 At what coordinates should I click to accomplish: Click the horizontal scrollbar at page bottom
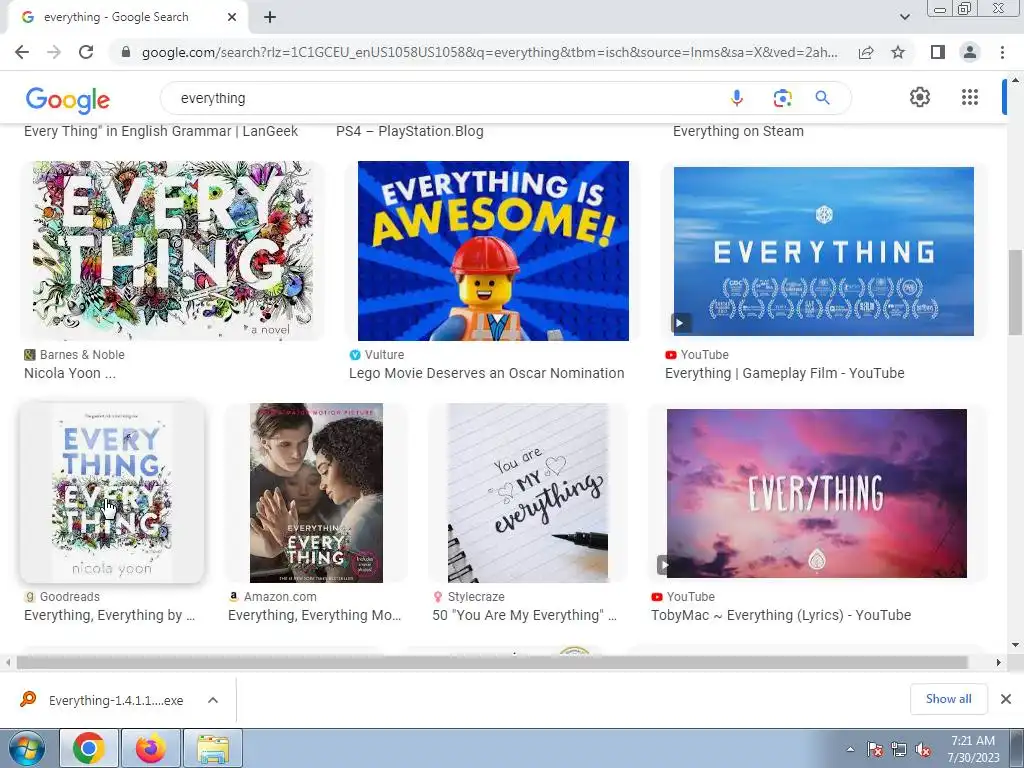pyautogui.click(x=492, y=662)
